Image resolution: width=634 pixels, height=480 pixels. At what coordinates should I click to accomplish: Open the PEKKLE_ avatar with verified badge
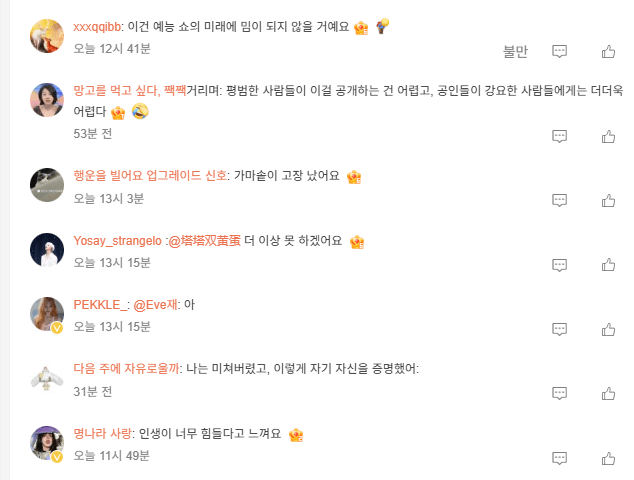click(47, 314)
